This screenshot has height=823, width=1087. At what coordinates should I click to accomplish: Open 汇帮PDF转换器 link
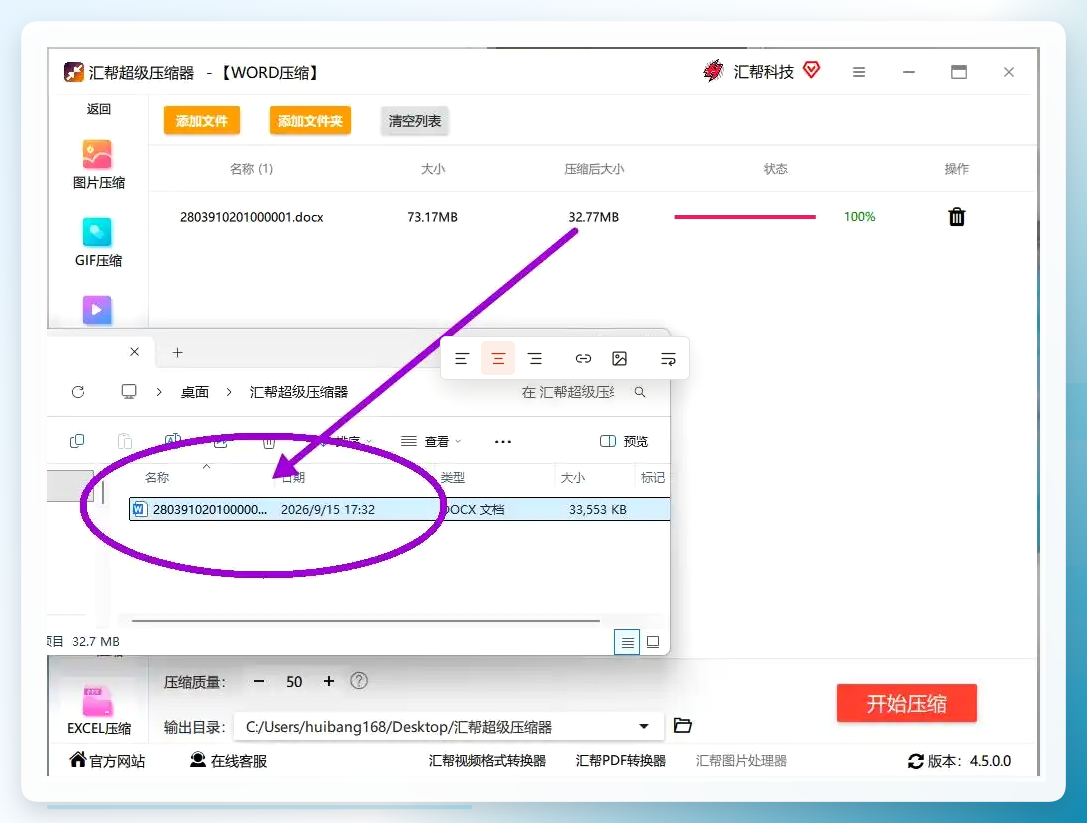[620, 761]
